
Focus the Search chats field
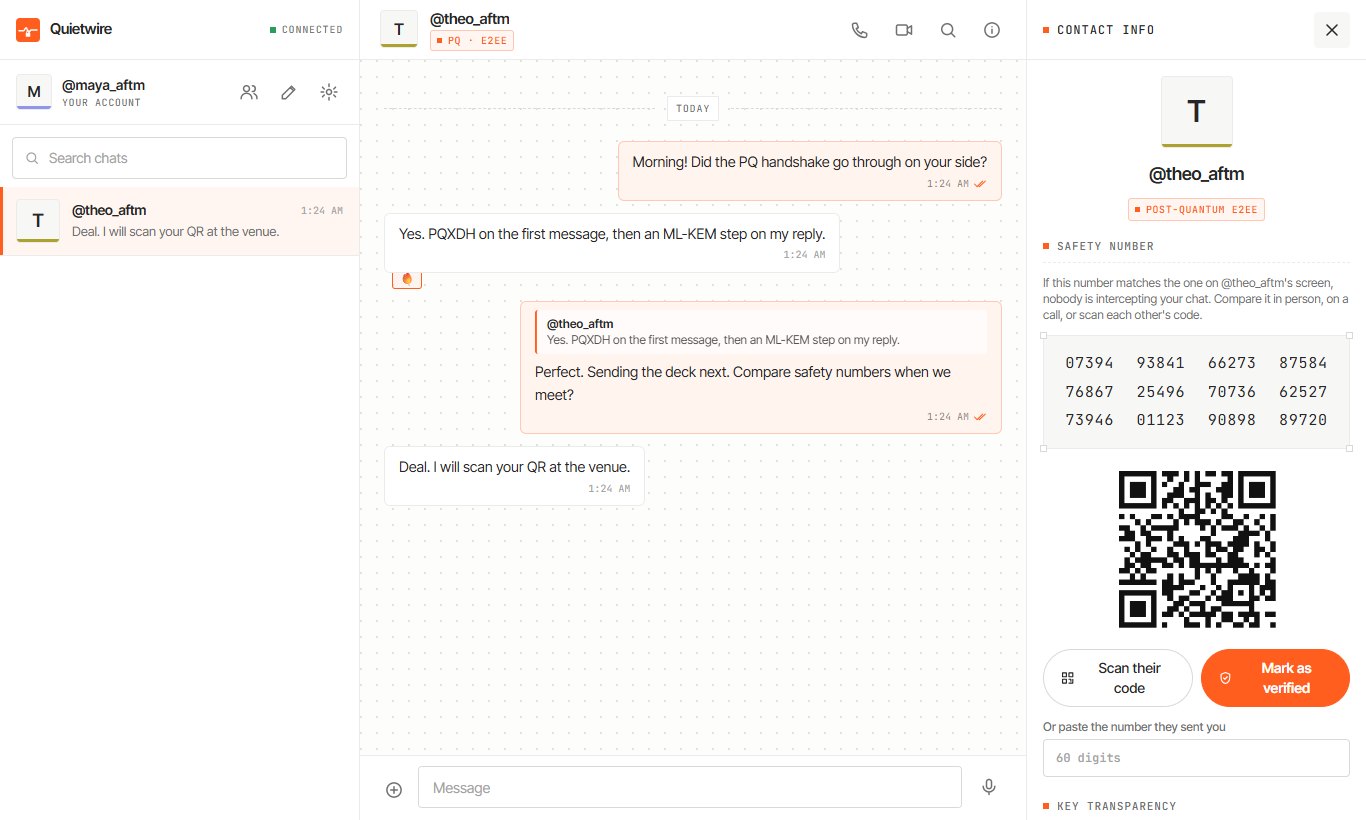179,158
